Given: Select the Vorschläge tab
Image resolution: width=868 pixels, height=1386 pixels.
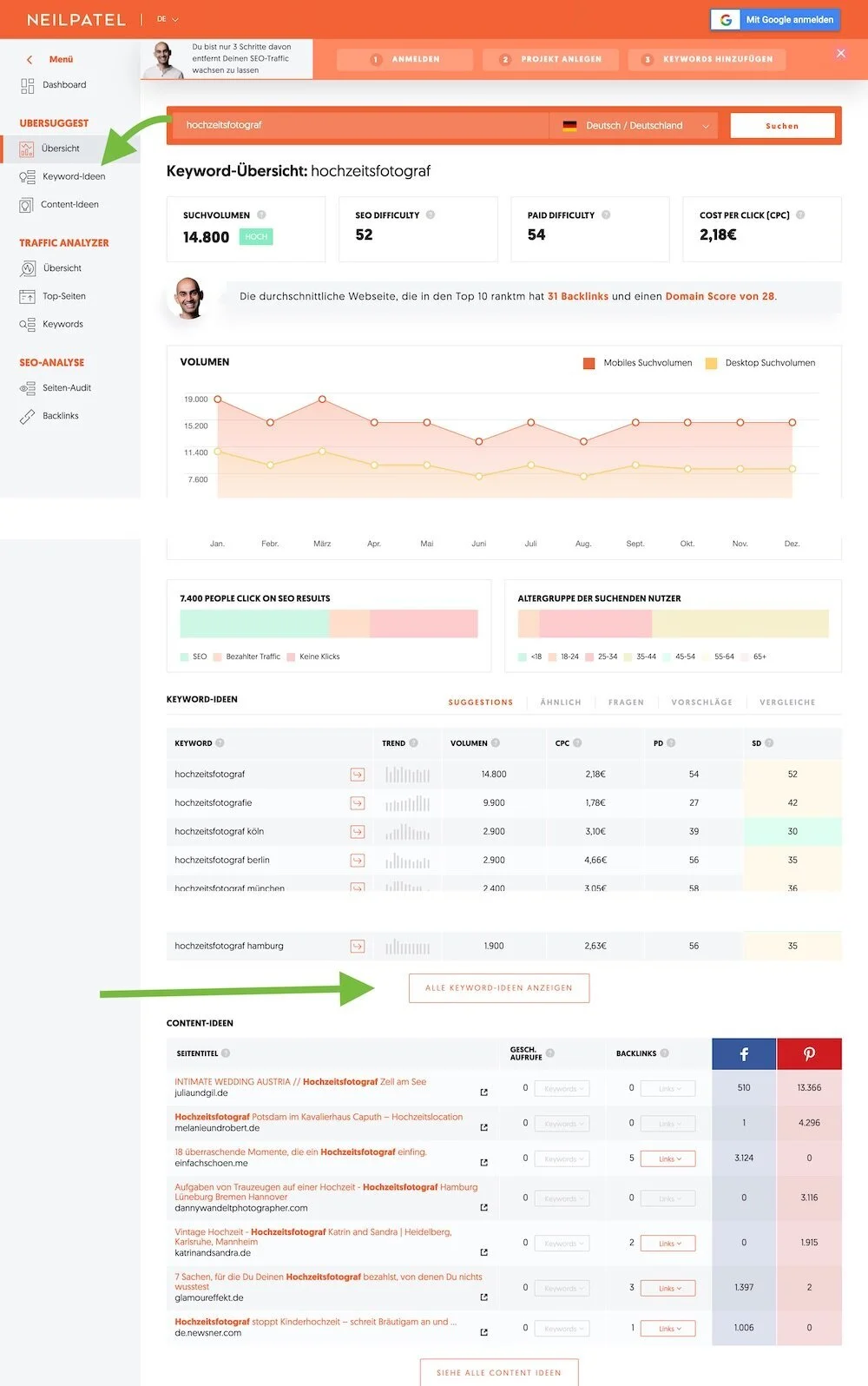Looking at the screenshot, I should point(701,702).
